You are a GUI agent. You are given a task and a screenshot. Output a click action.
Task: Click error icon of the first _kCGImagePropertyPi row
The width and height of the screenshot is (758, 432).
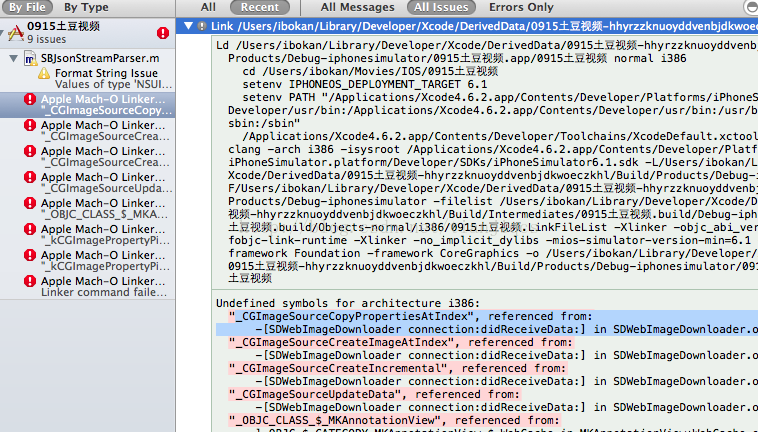pos(30,230)
